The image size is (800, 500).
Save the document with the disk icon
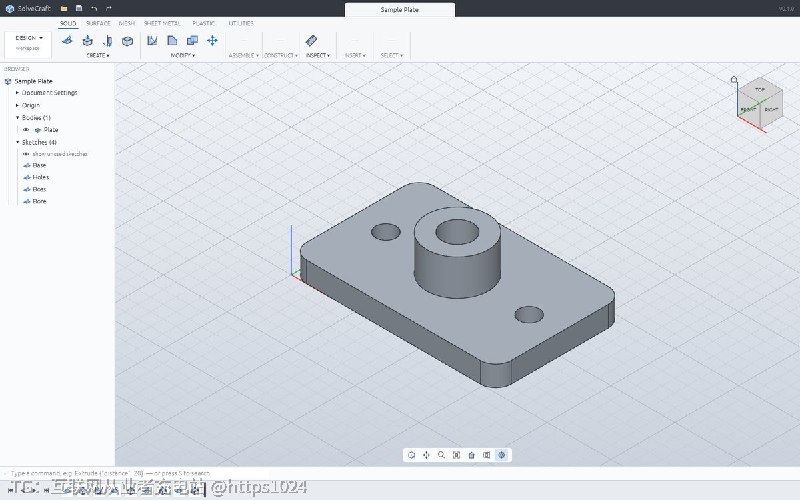click(x=79, y=9)
